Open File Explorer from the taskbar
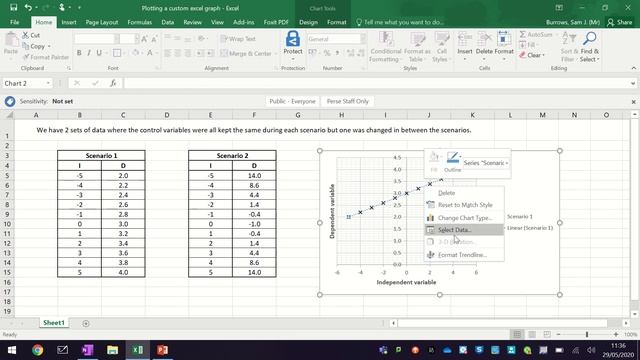Screen dimensions: 640x360 pyautogui.click(x=112, y=350)
